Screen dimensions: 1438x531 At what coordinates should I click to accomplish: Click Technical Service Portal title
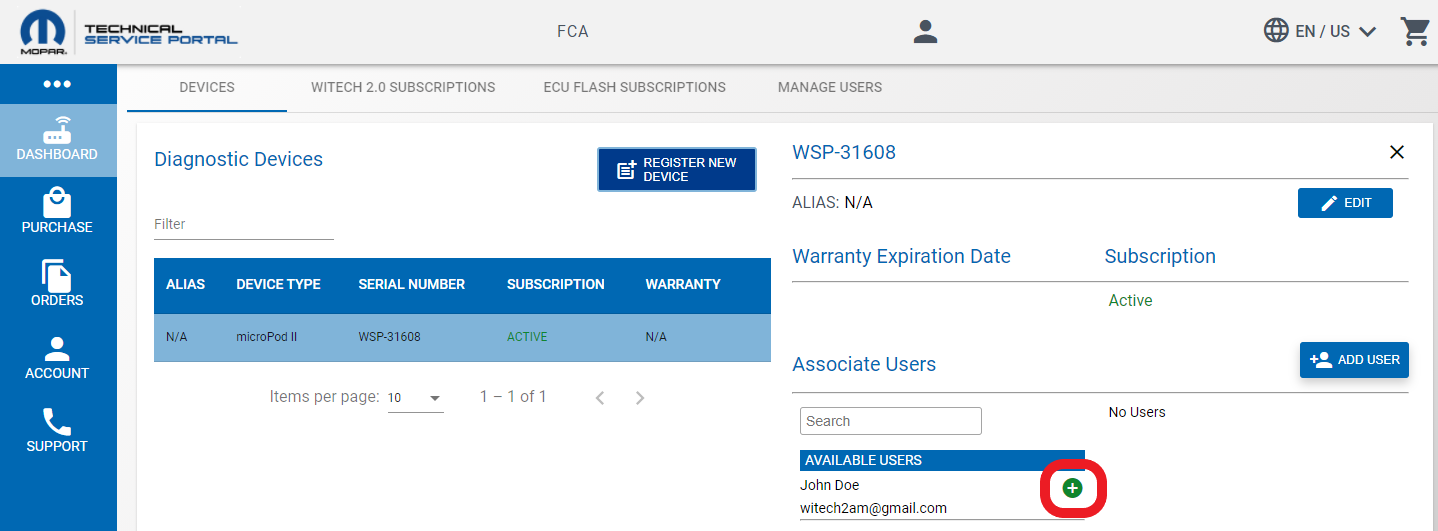(x=160, y=34)
